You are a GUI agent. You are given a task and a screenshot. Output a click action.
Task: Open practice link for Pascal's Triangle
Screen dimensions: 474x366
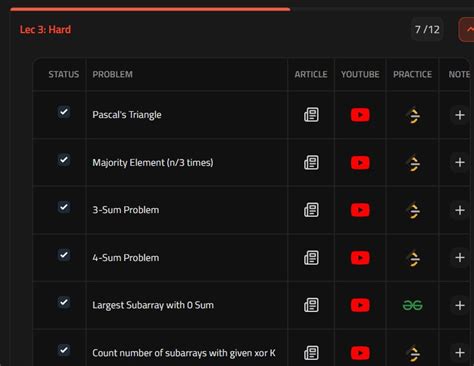(413, 116)
